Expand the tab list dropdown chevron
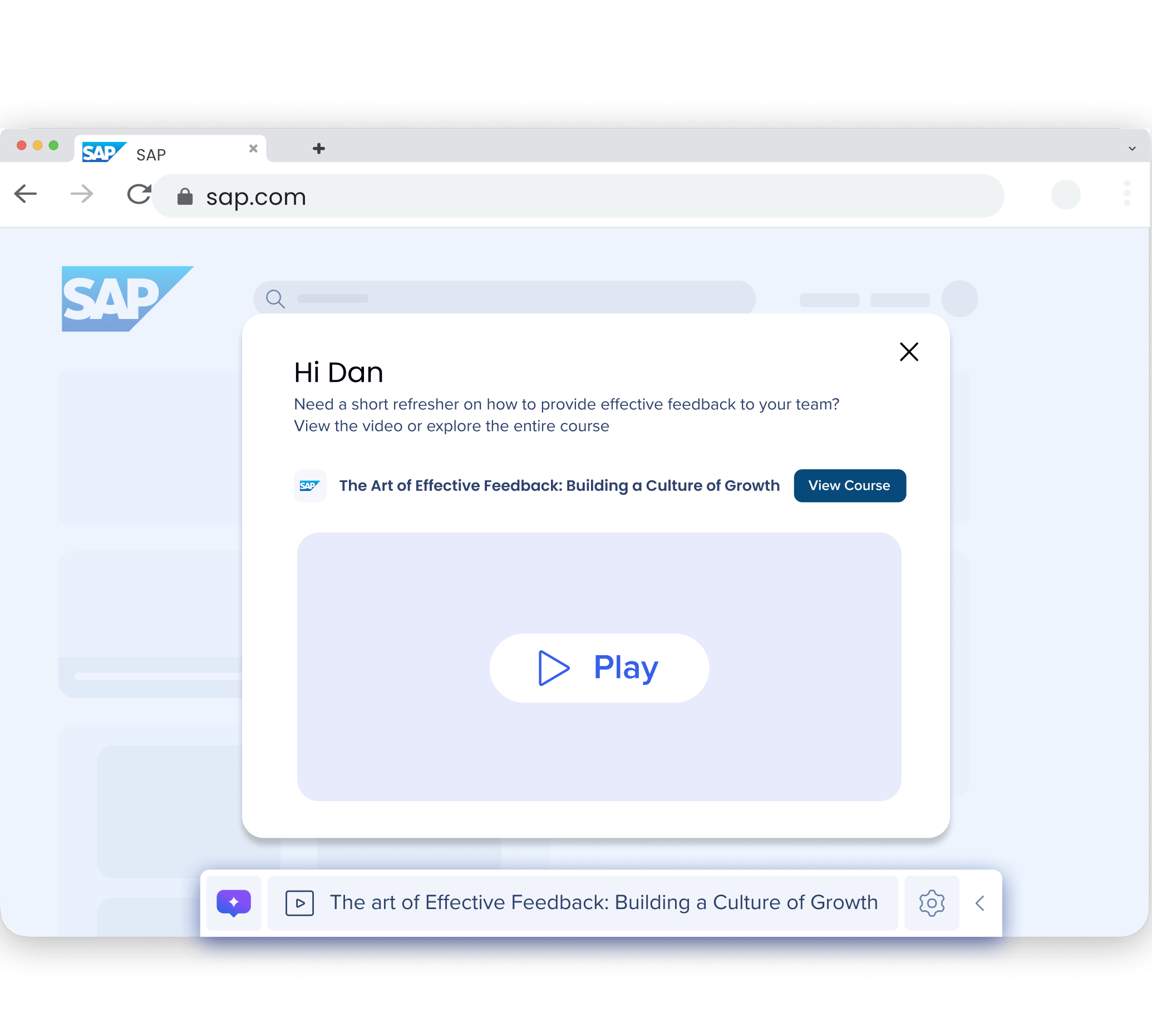The height and width of the screenshot is (1036, 1152). 1131,149
